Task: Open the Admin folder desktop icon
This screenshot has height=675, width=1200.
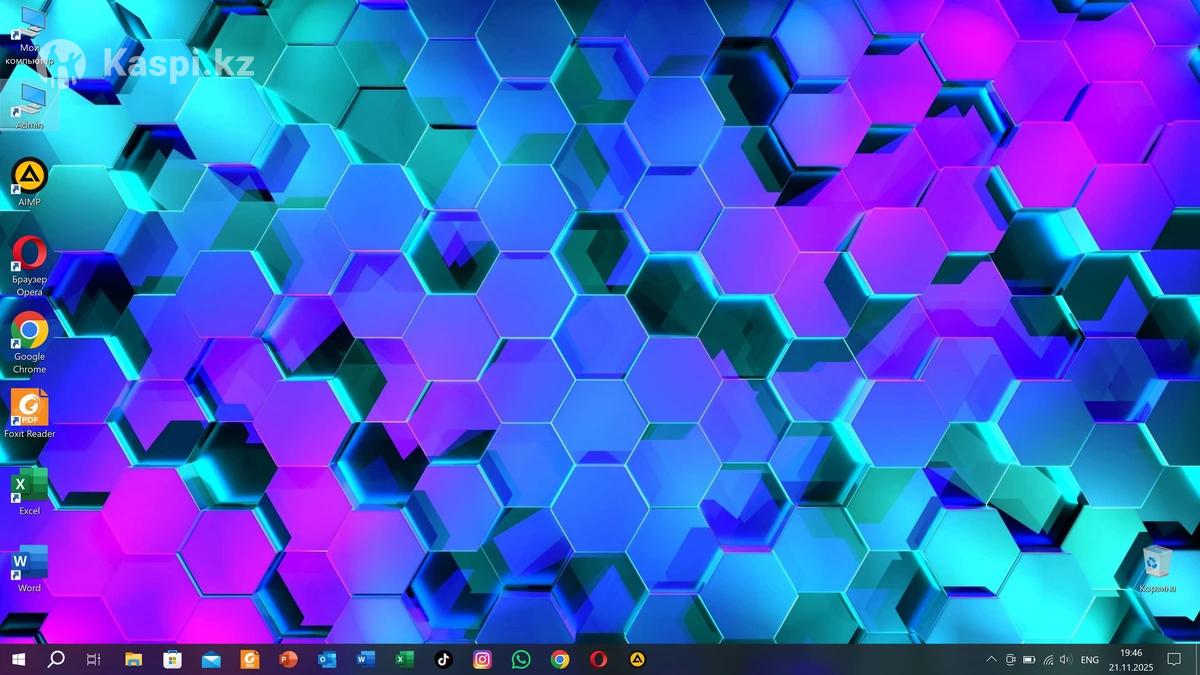Action: [x=30, y=100]
